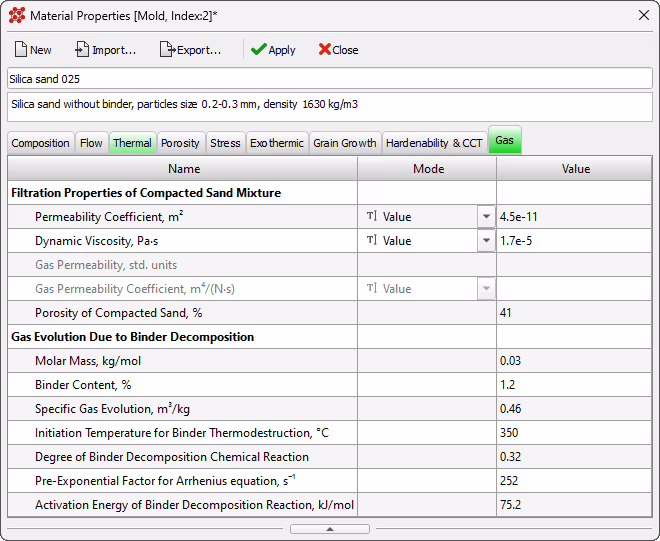Select 'Gas Permeability Coefficient, m⁴/(N·s)' row name

[x=135, y=288]
